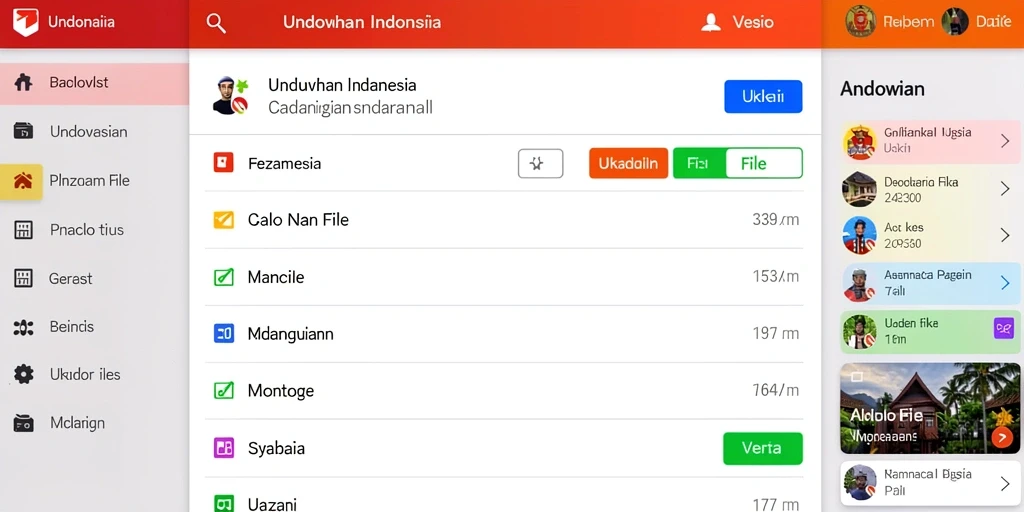Click the Andowian panel heading
Image resolution: width=1024 pixels, height=512 pixels.
[882, 89]
